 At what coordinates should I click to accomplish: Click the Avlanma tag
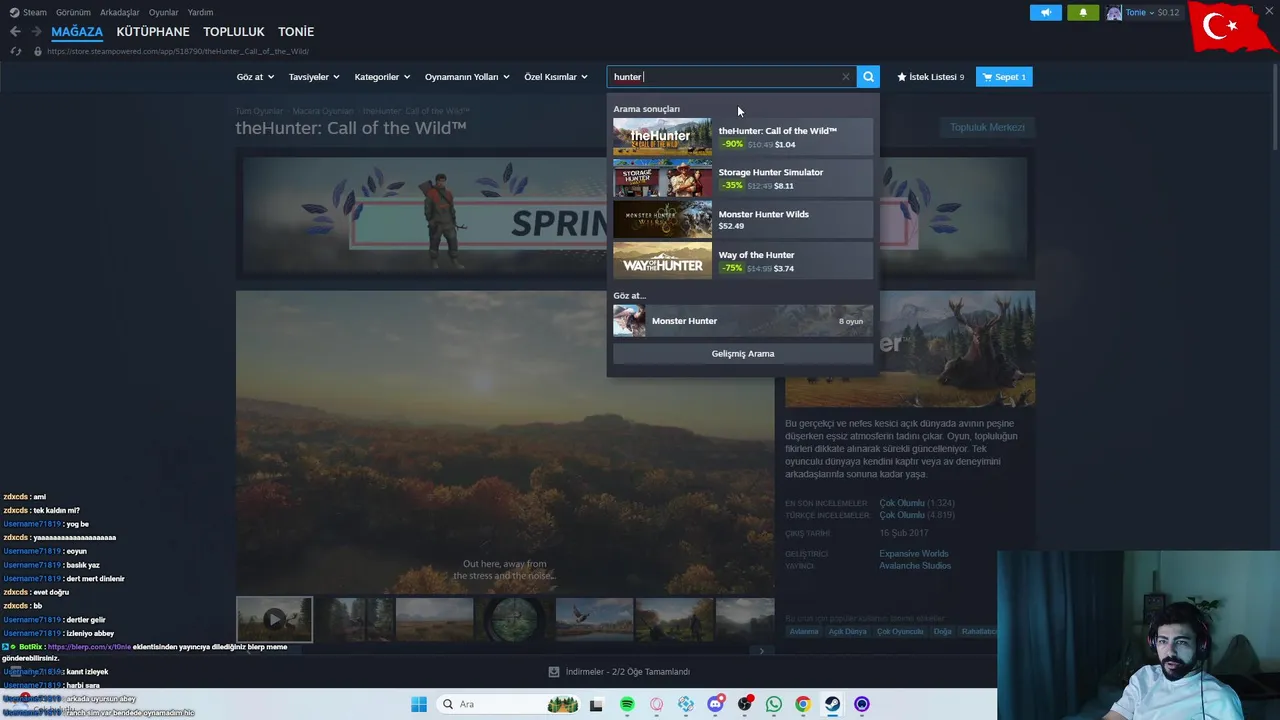tap(804, 632)
